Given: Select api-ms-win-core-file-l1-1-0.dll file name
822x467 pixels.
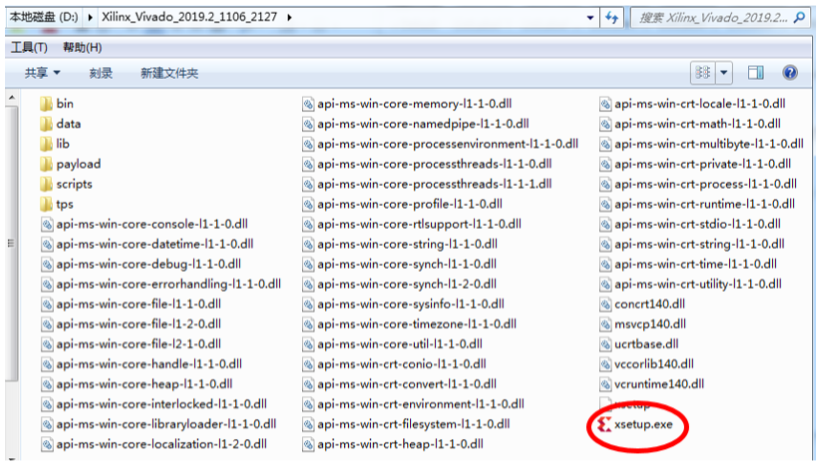Looking at the screenshot, I should click(139, 305).
